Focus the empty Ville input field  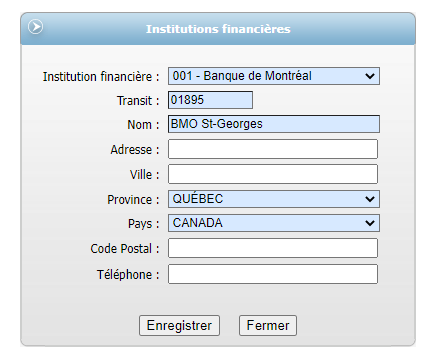tap(273, 174)
